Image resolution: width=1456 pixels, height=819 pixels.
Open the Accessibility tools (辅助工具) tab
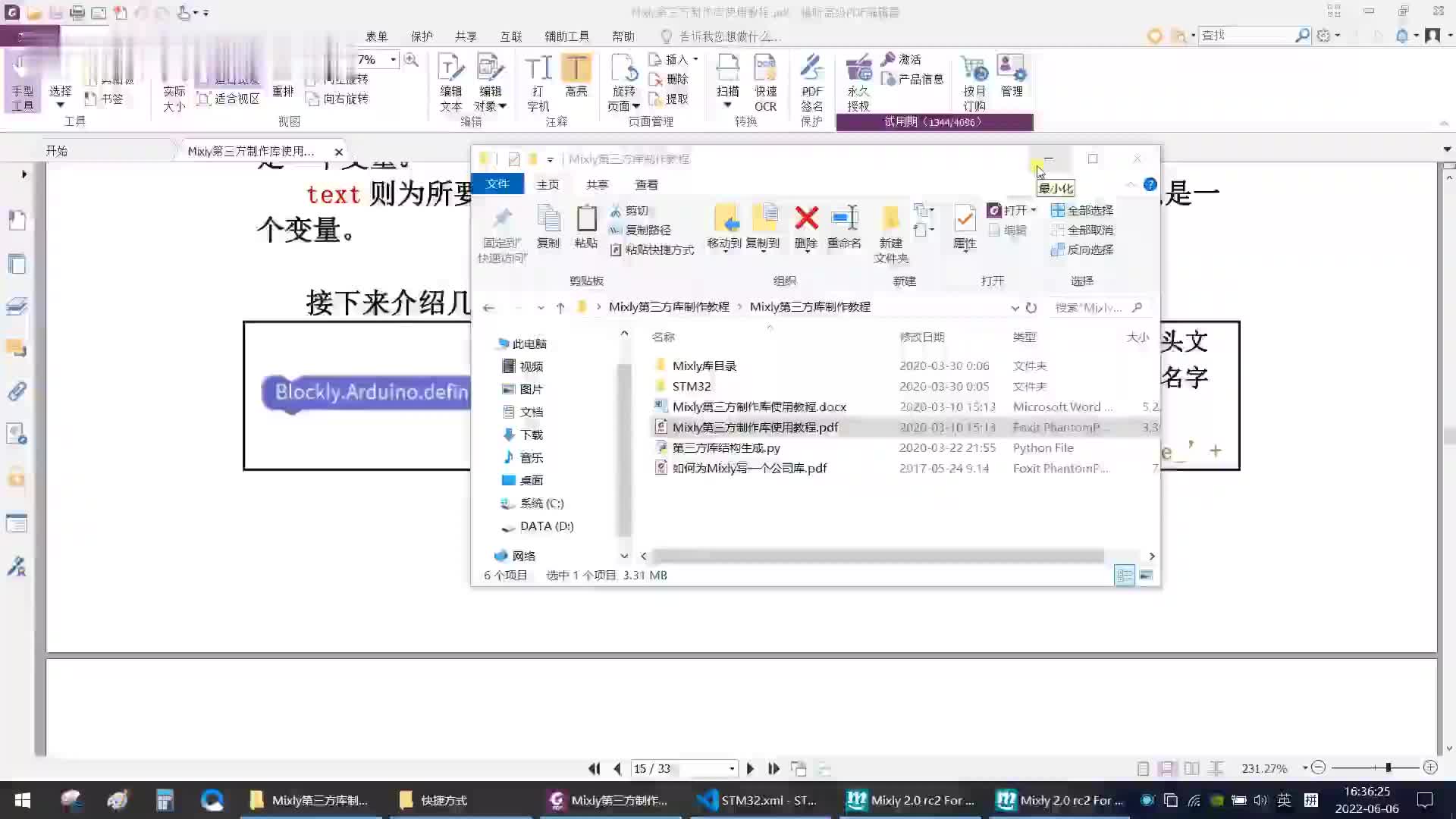tap(566, 36)
